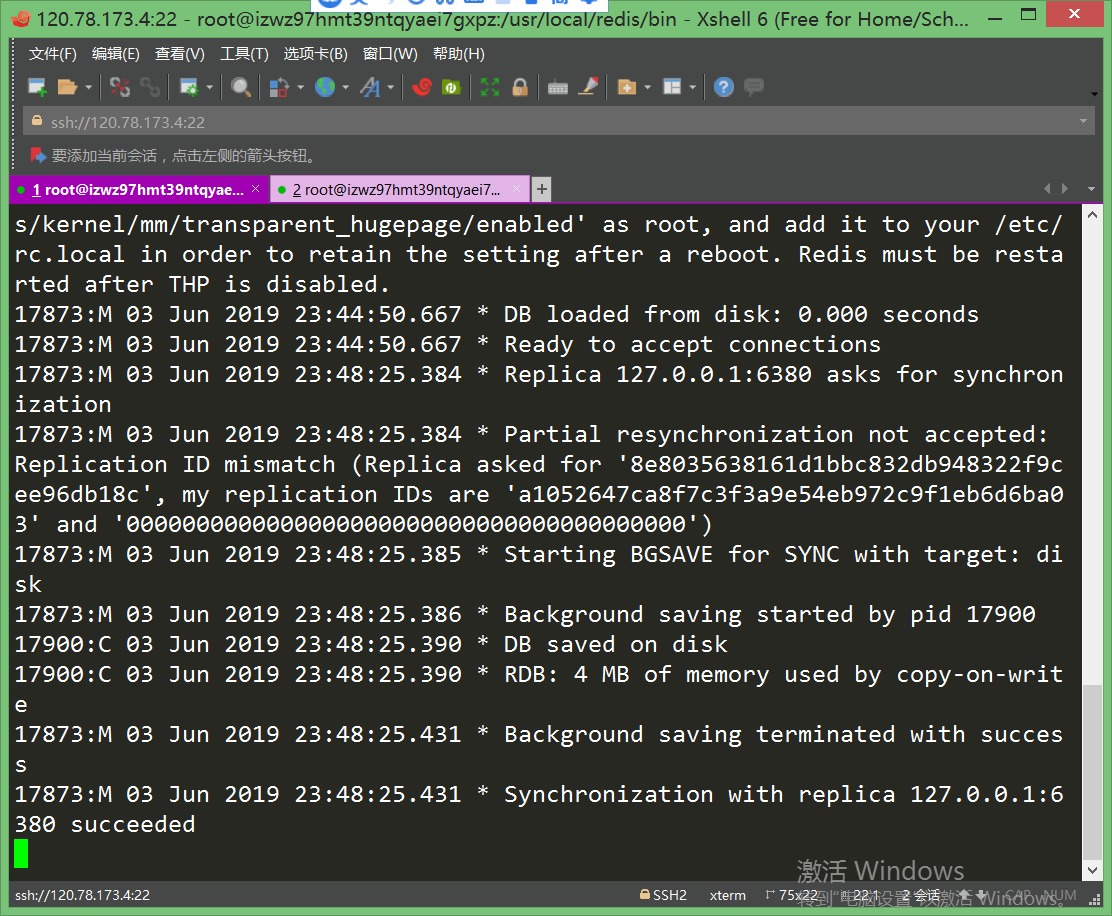The width and height of the screenshot is (1112, 916).
Task: Click the toolbar overflow arrow
Action: click(1094, 94)
